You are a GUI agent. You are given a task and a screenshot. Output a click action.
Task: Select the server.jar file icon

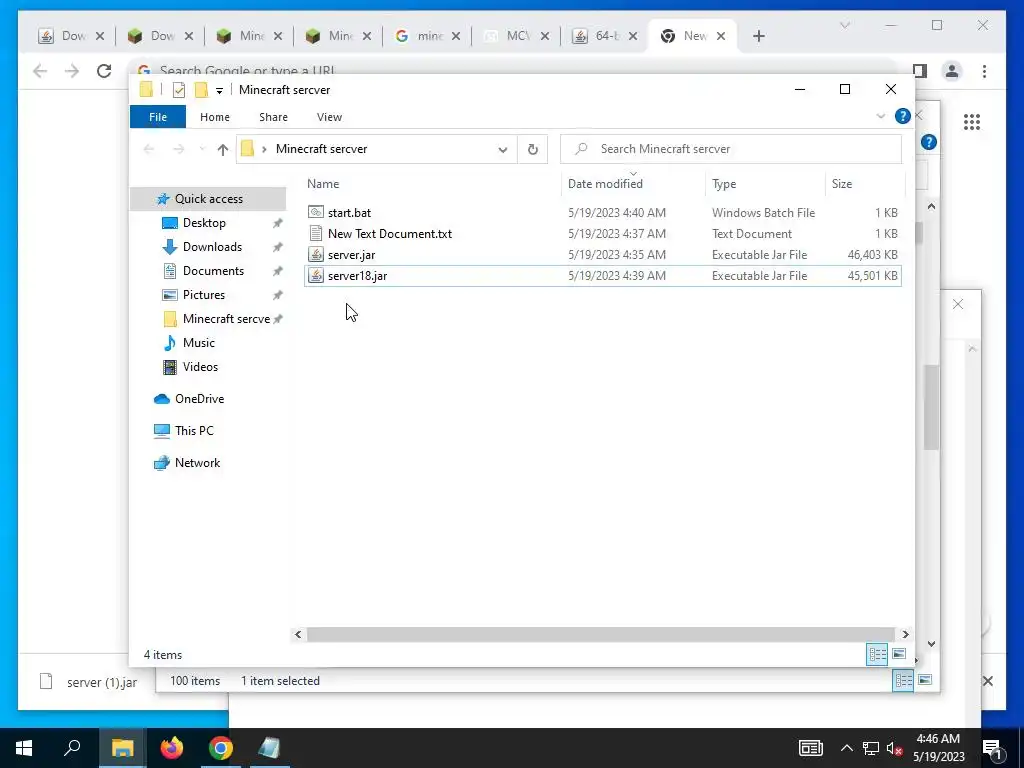(x=316, y=255)
